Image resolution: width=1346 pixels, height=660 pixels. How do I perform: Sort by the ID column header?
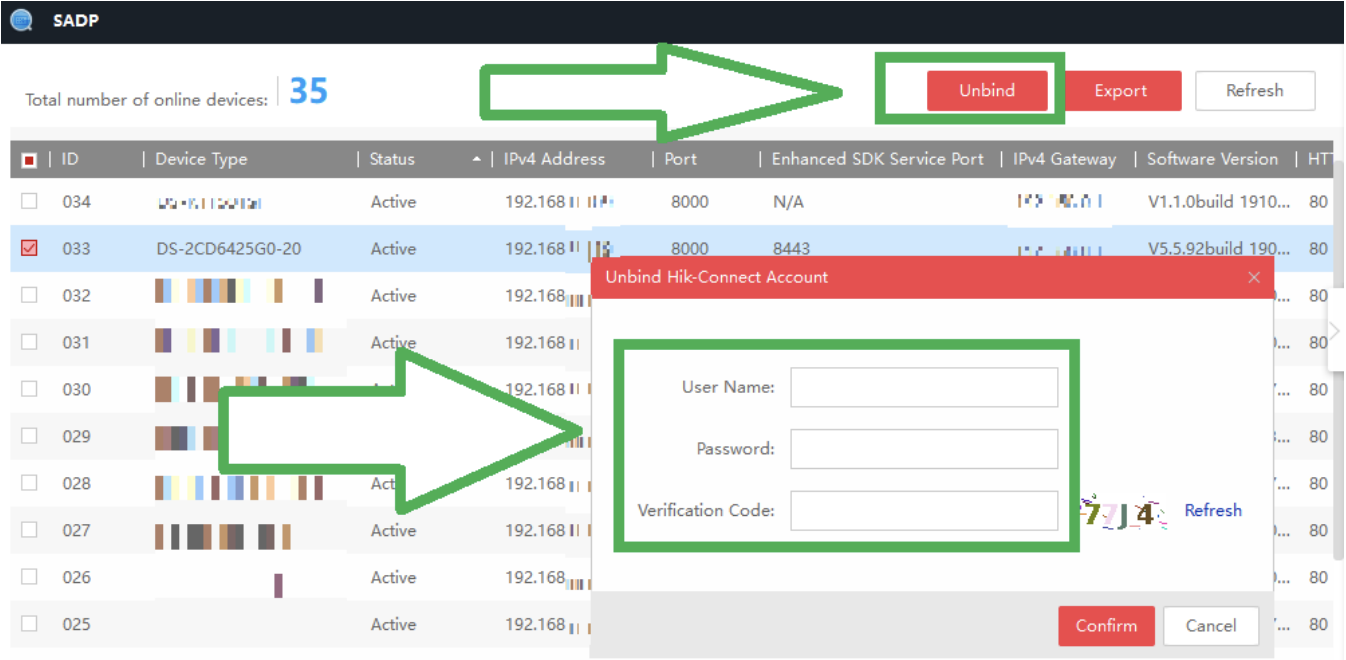coord(70,159)
